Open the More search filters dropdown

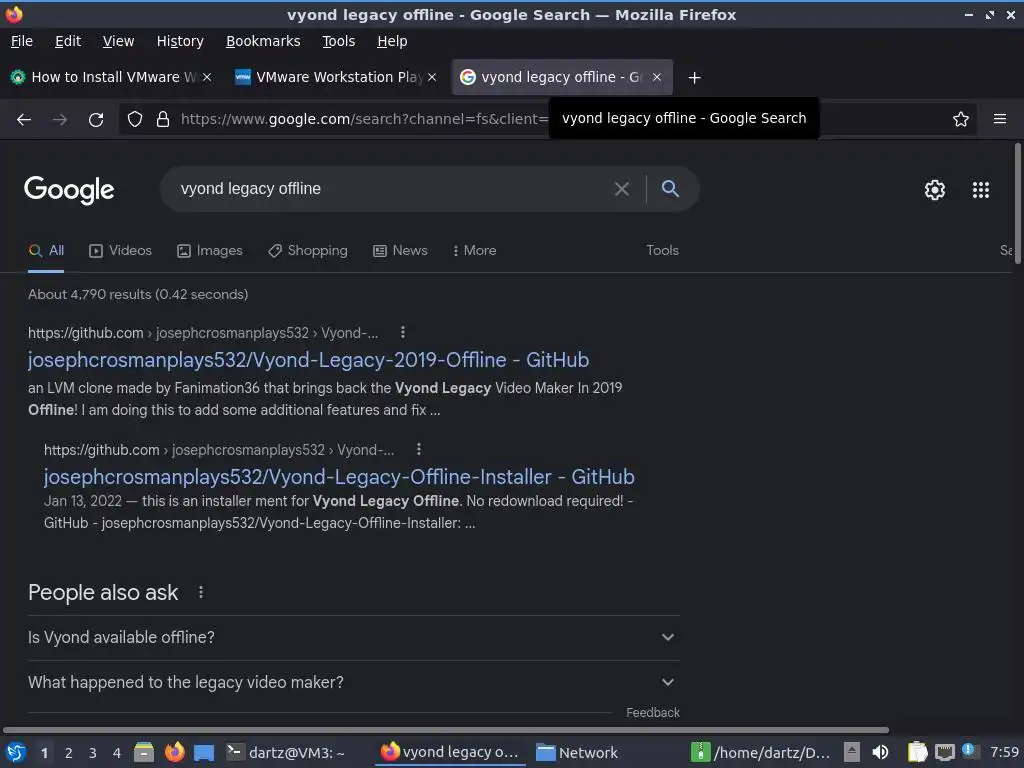click(475, 251)
